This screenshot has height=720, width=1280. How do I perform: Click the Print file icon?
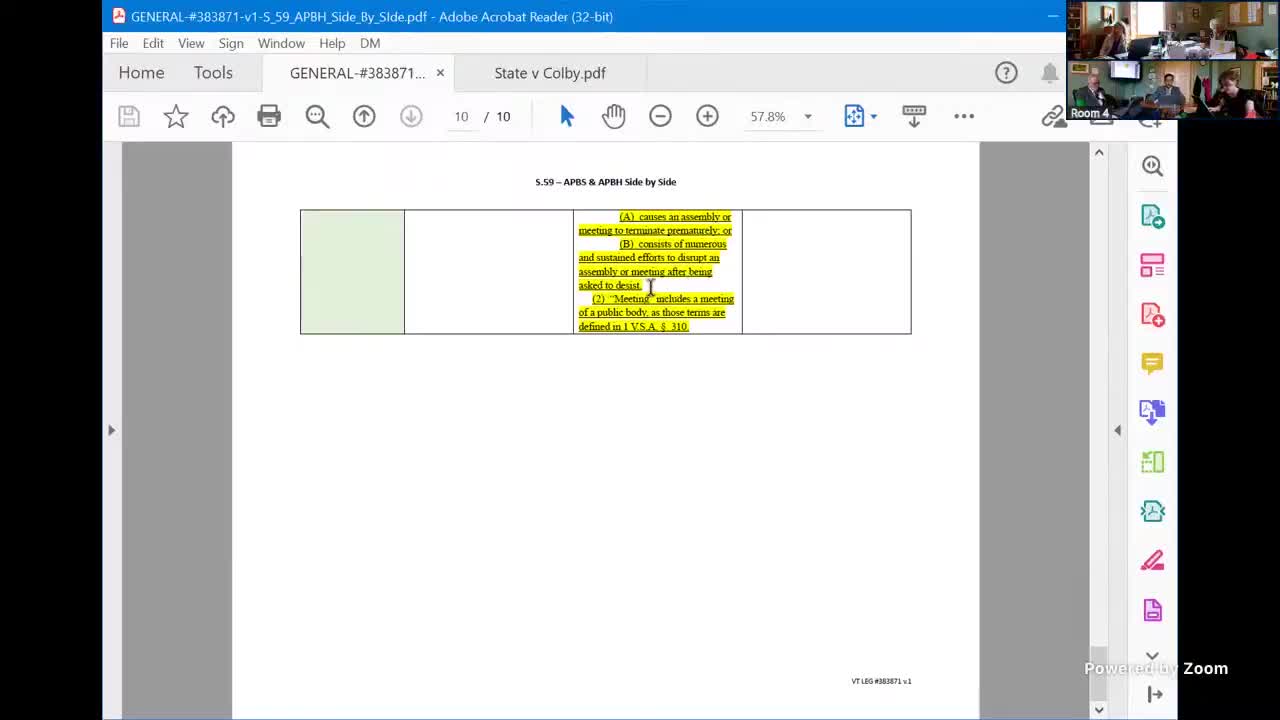tap(269, 116)
